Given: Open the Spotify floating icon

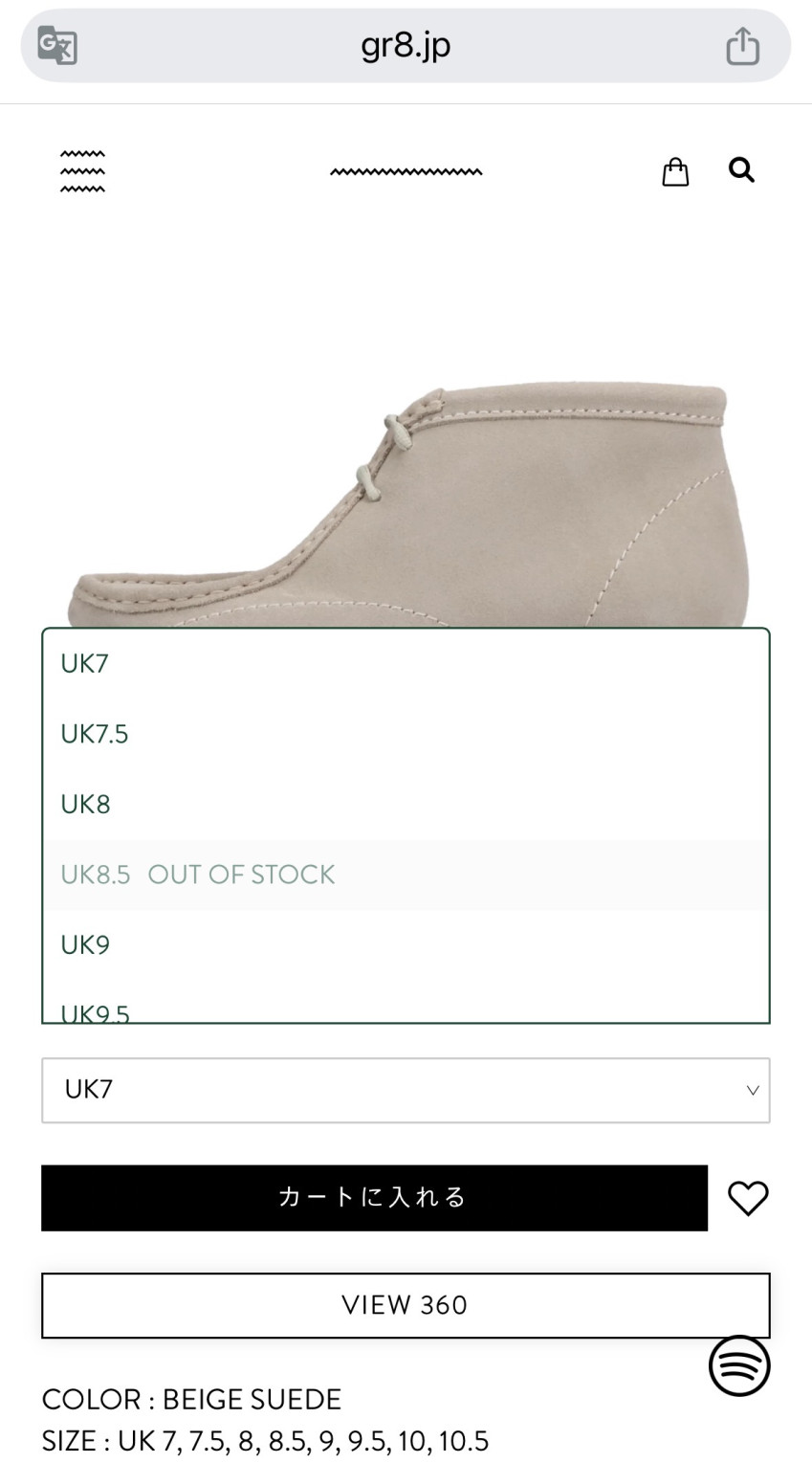Looking at the screenshot, I should [739, 1365].
